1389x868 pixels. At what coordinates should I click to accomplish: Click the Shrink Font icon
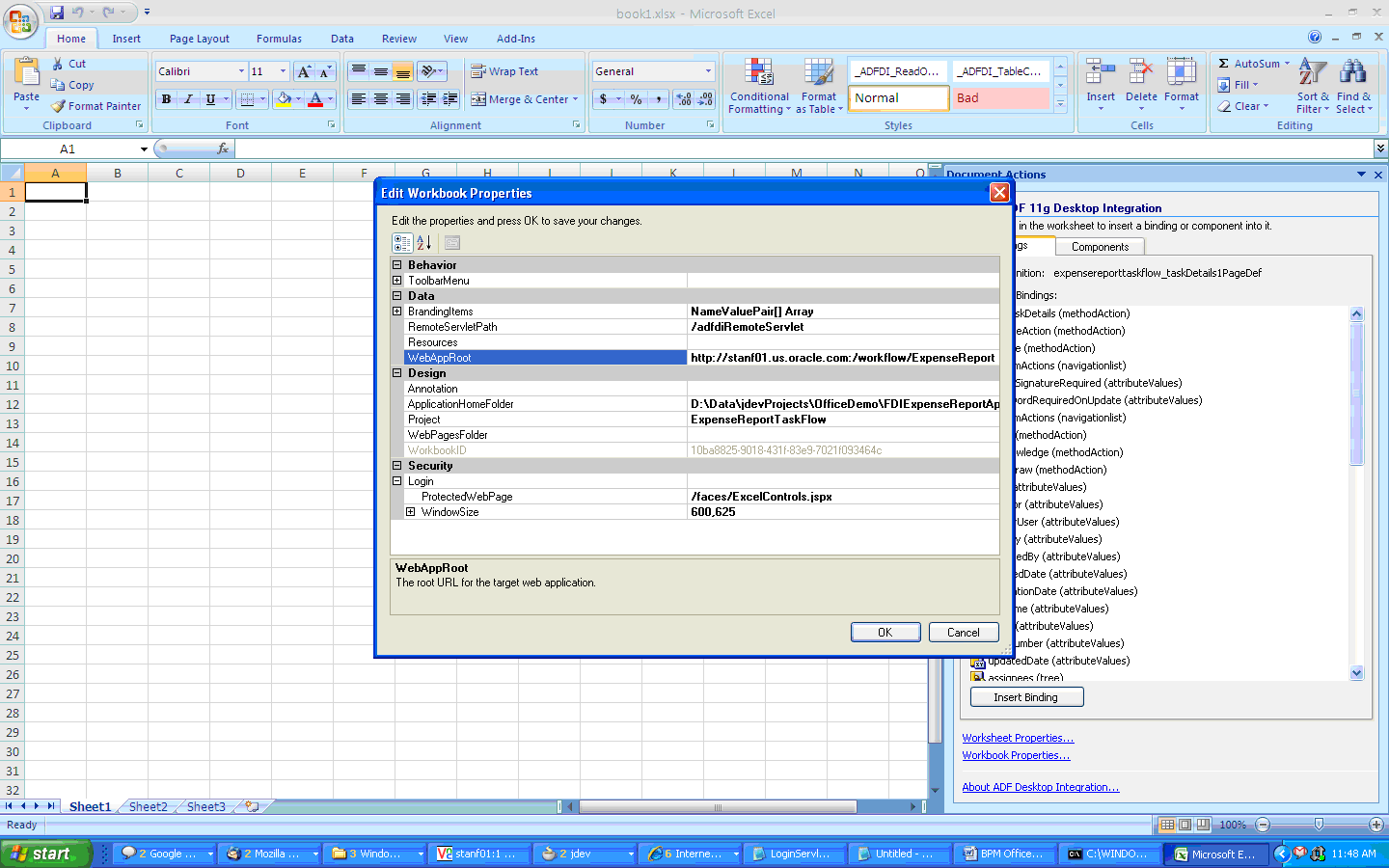(x=325, y=71)
